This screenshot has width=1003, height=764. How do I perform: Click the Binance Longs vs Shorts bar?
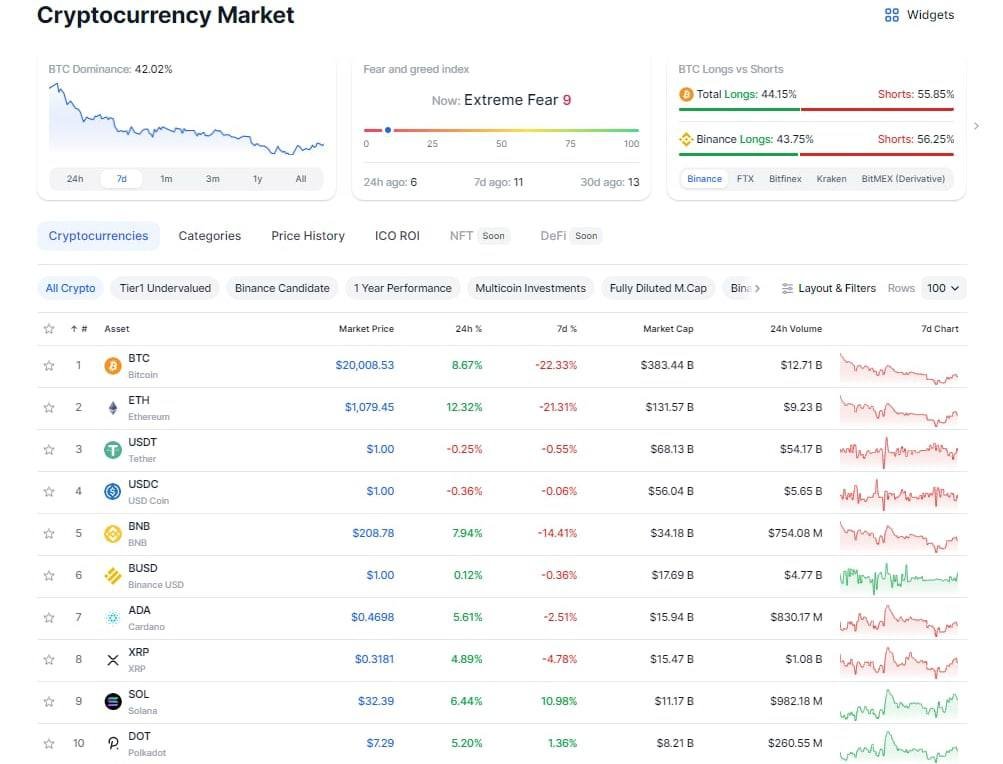pyautogui.click(x=816, y=154)
